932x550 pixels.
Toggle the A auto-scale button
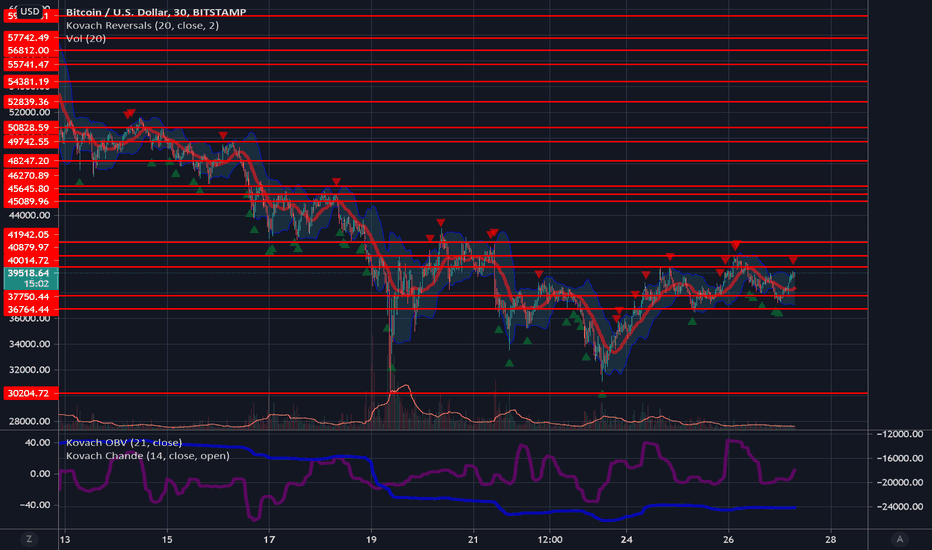pyautogui.click(x=899, y=539)
